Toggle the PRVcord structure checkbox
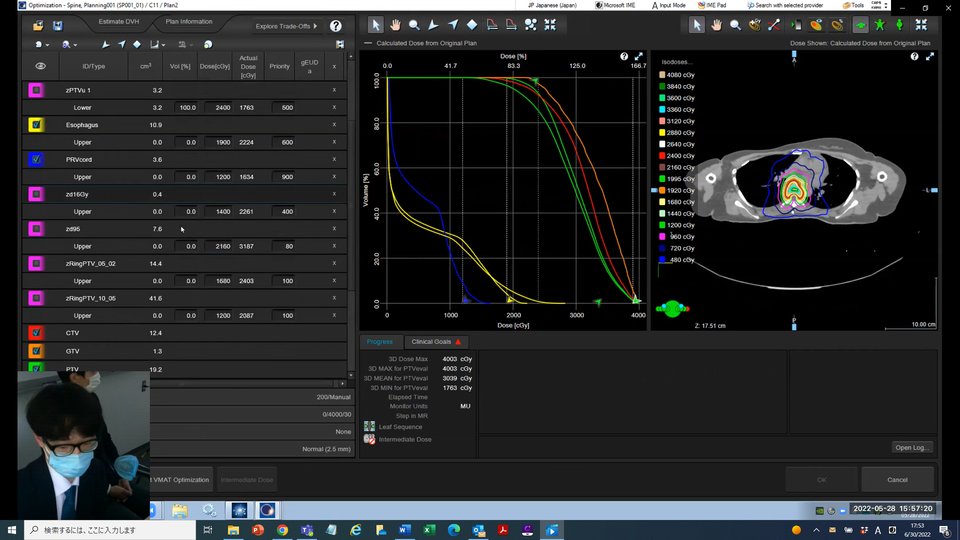Viewport: 960px width, 540px height. click(36, 160)
